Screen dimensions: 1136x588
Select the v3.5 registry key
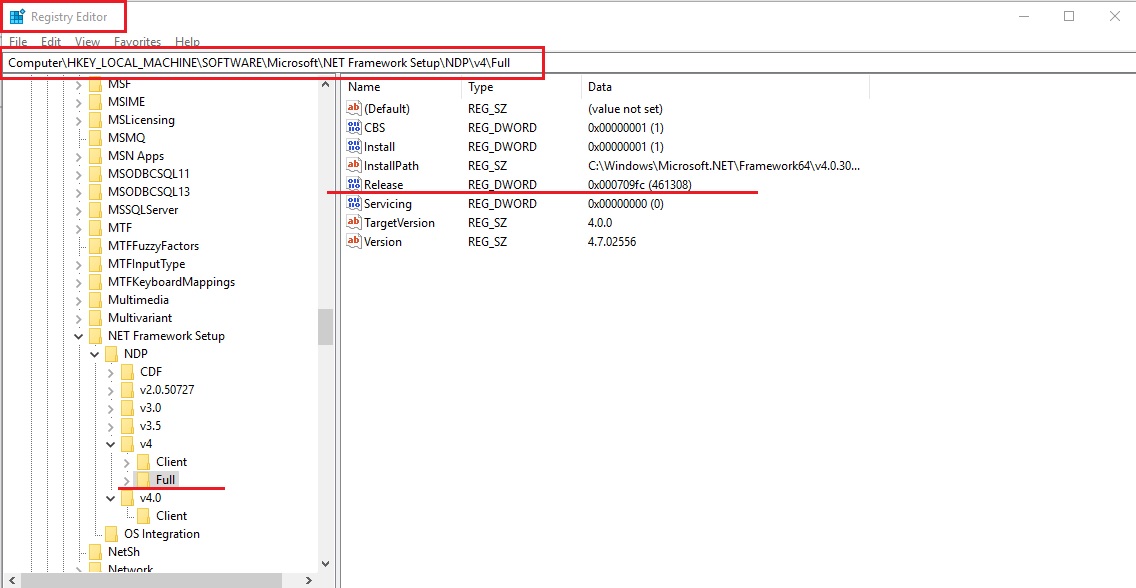point(150,426)
